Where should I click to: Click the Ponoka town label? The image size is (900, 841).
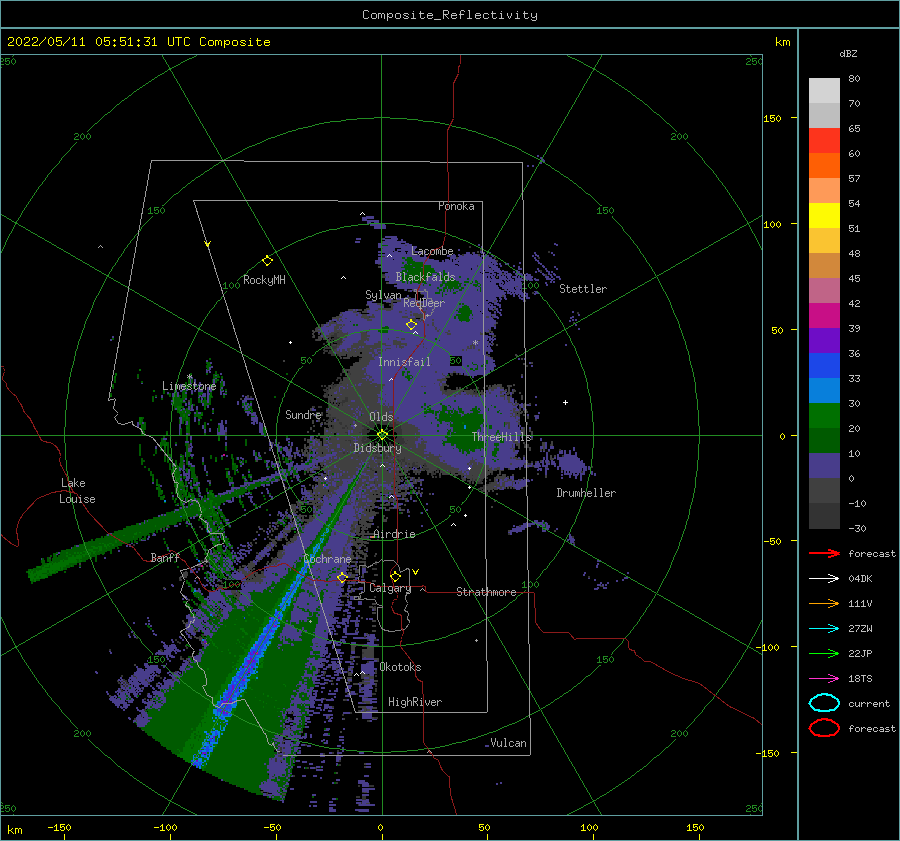[456, 206]
